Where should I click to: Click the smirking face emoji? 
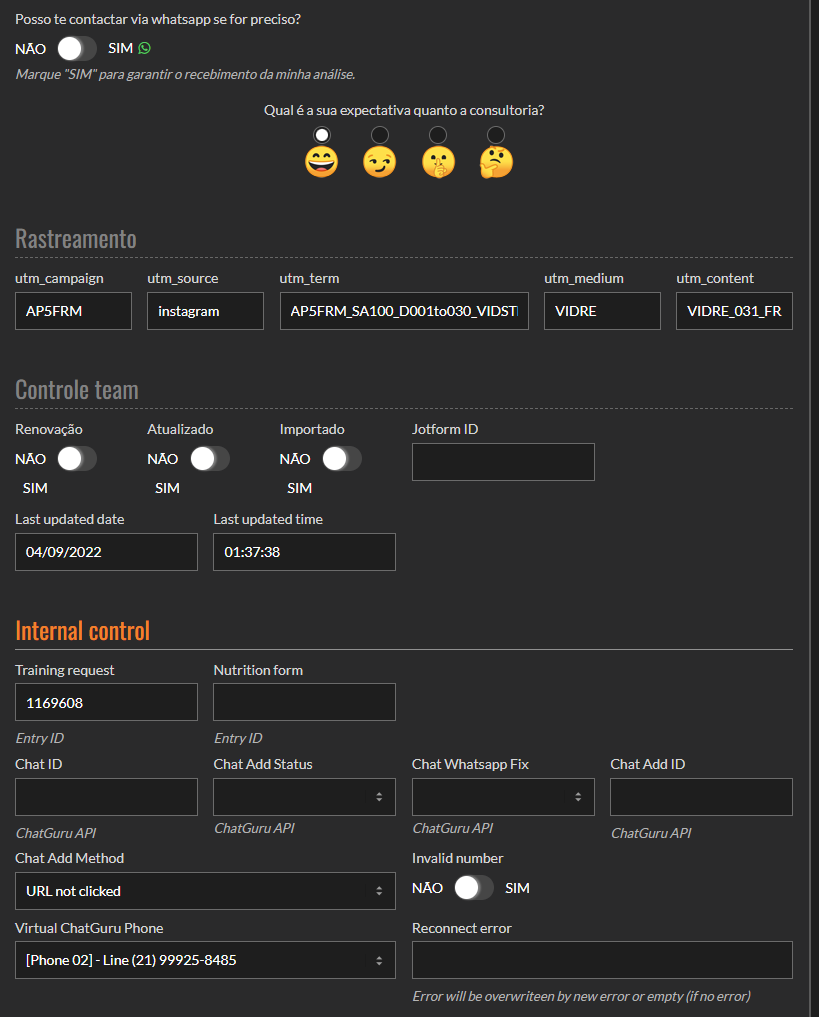tap(379, 162)
